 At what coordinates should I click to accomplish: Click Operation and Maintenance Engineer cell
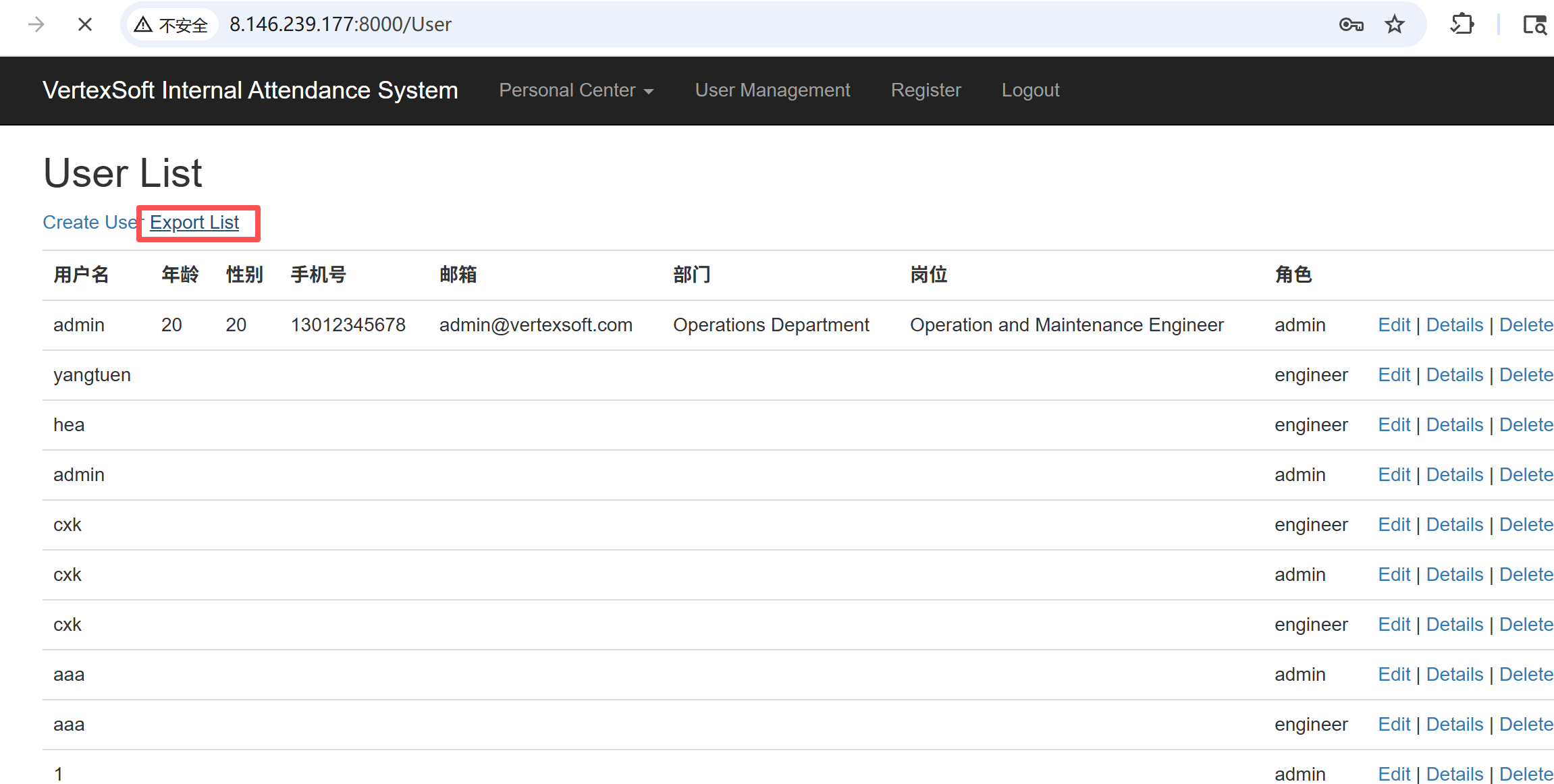(x=1067, y=325)
